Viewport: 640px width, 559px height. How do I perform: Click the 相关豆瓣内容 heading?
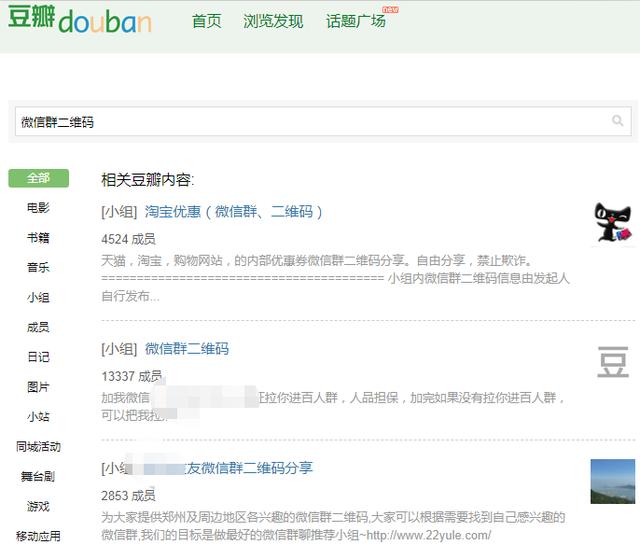(x=148, y=180)
